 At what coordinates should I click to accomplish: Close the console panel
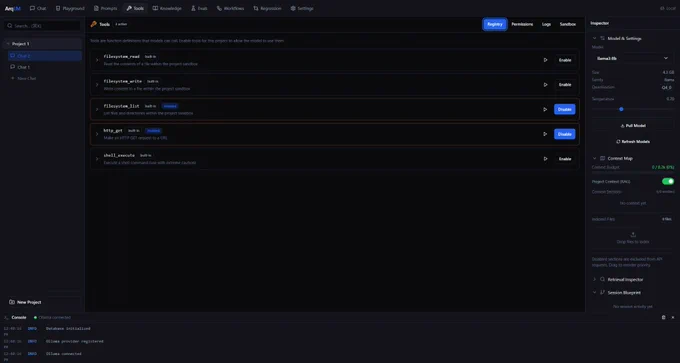pyautogui.click(x=673, y=317)
